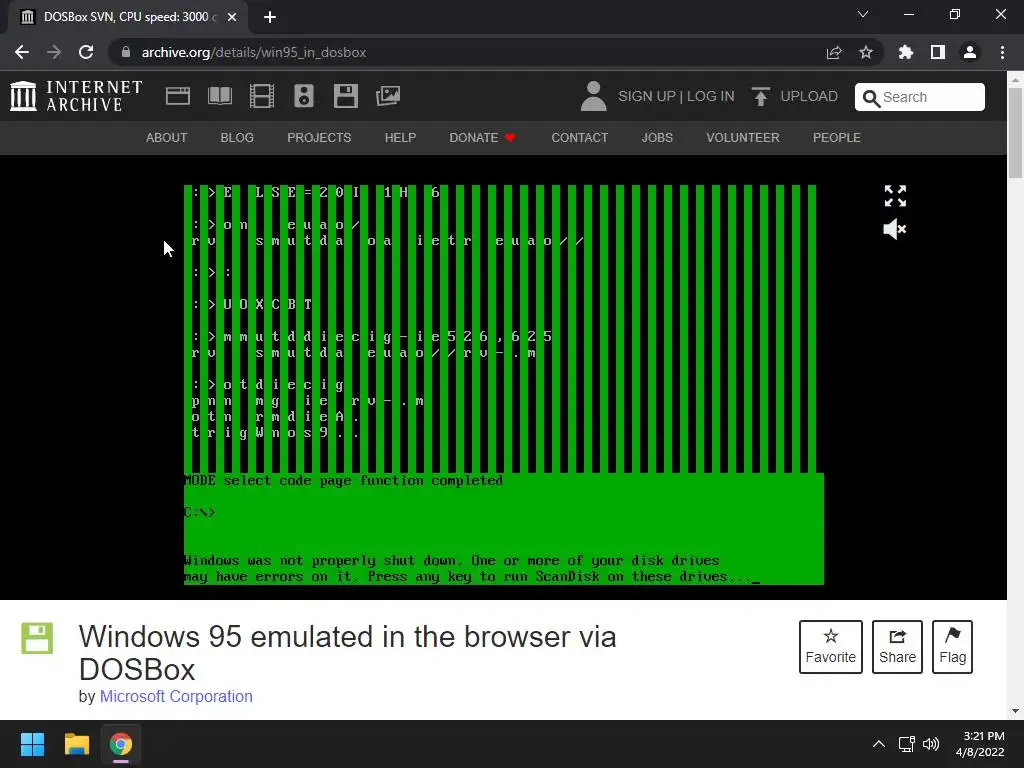Select the DOSBox SVN tab
This screenshot has height=768, width=1024.
[127, 17]
